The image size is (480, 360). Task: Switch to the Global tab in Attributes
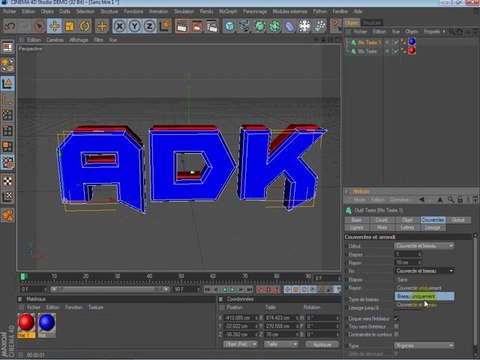coord(458,220)
